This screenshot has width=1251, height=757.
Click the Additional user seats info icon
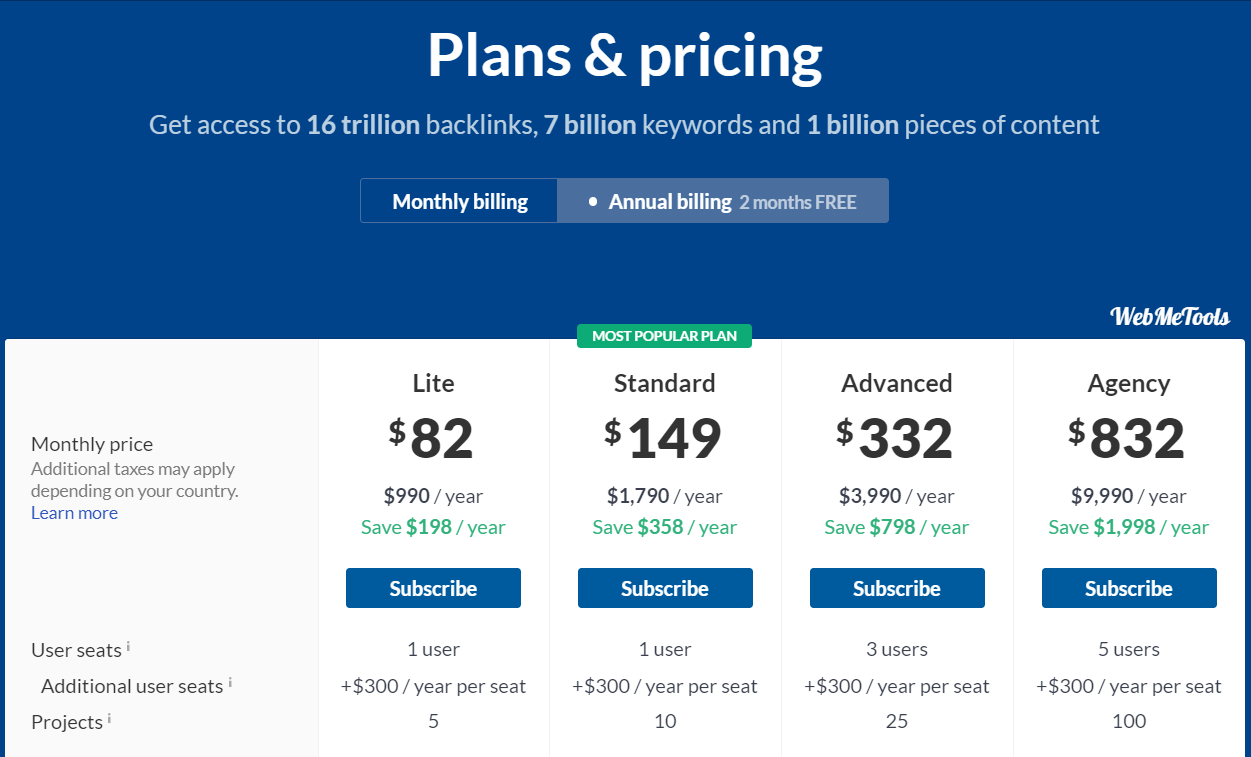[230, 682]
